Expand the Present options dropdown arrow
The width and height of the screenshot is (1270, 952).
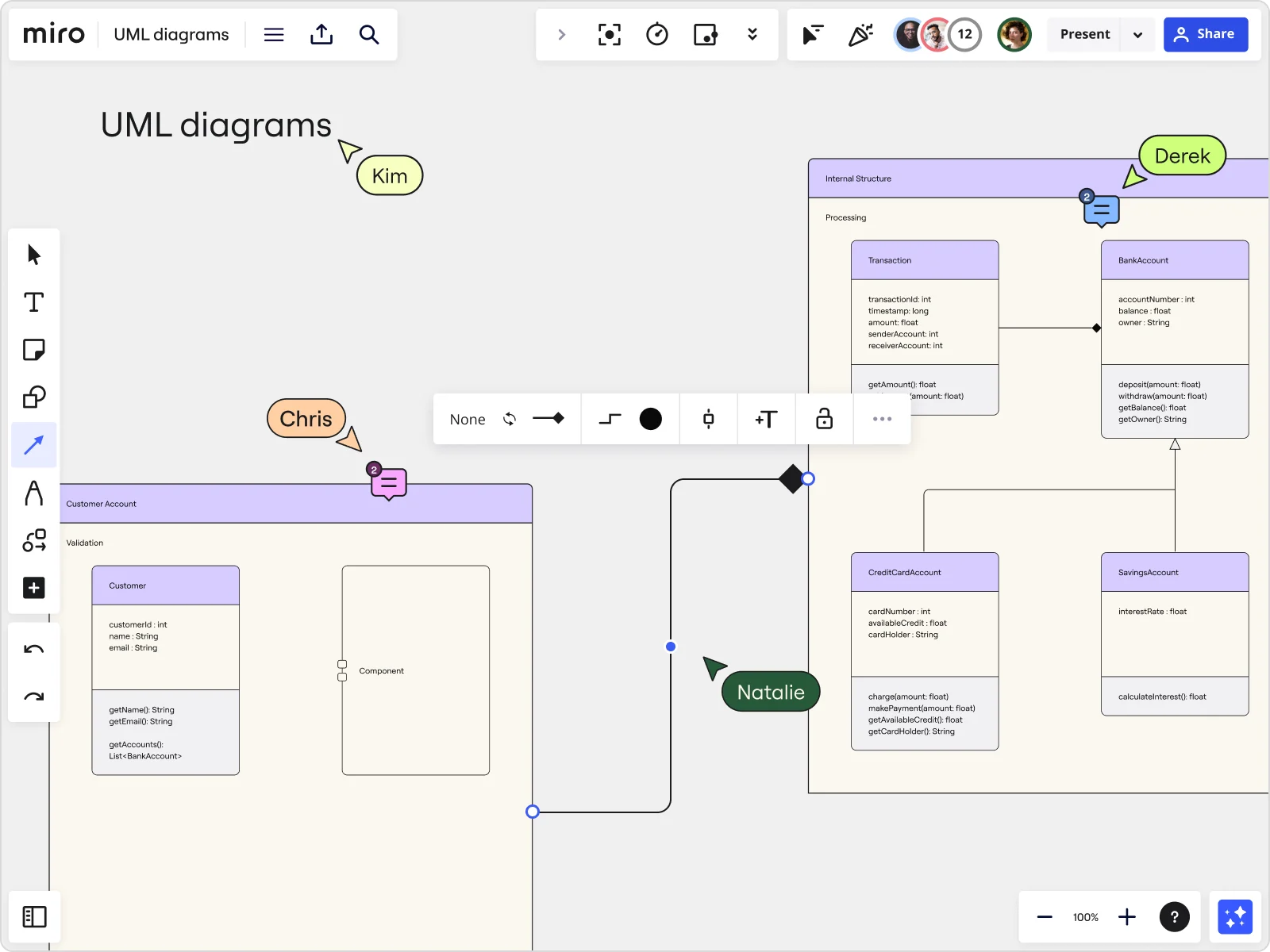click(1137, 35)
